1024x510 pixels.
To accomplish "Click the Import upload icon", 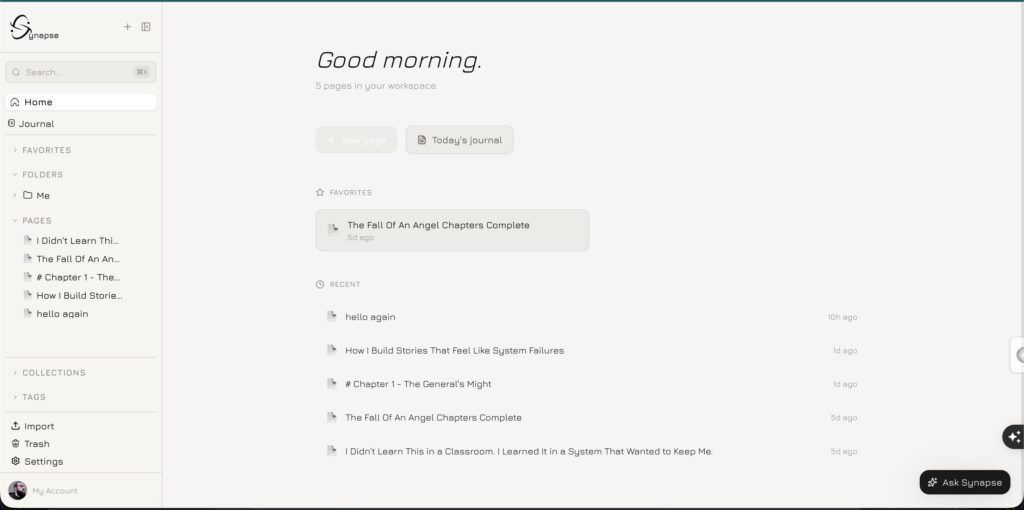I will pos(16,426).
